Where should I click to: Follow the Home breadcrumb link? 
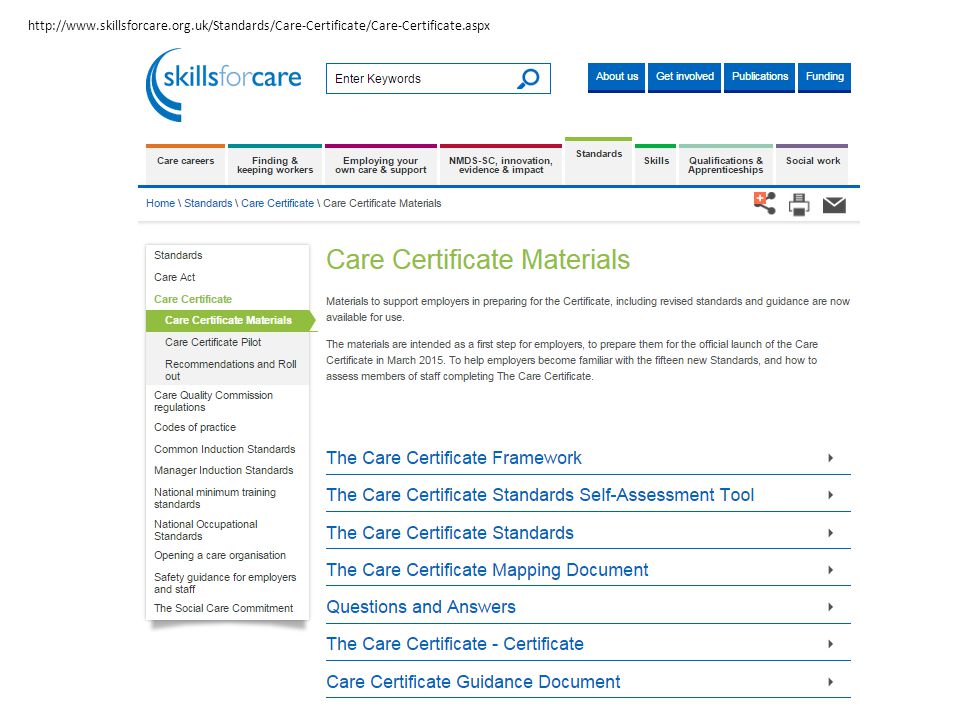click(160, 203)
